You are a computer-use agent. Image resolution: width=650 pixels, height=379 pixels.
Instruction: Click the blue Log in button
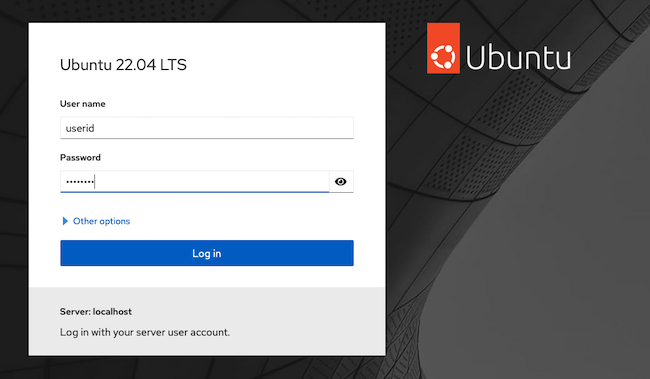(207, 253)
